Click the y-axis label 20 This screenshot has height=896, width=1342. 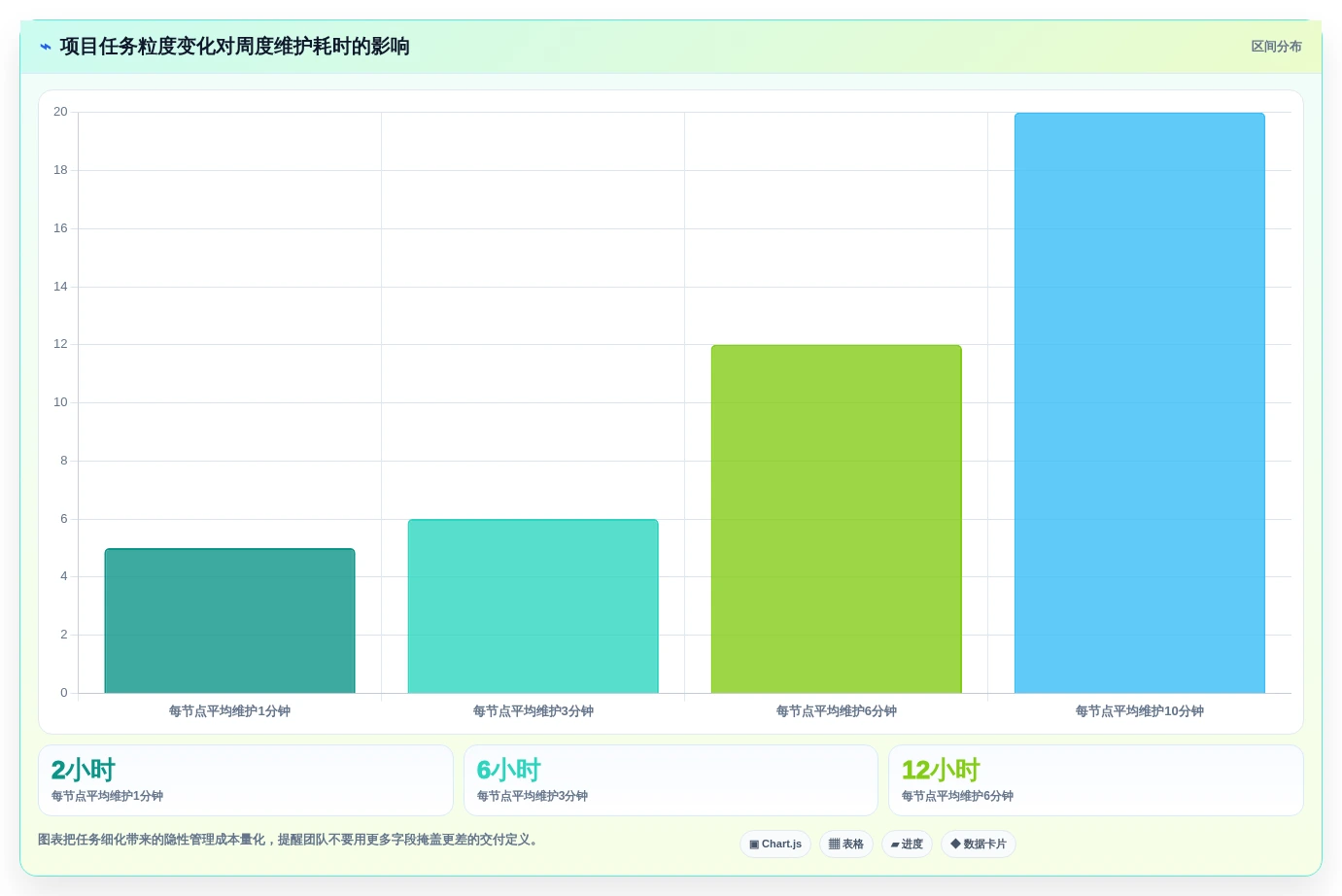(60, 112)
